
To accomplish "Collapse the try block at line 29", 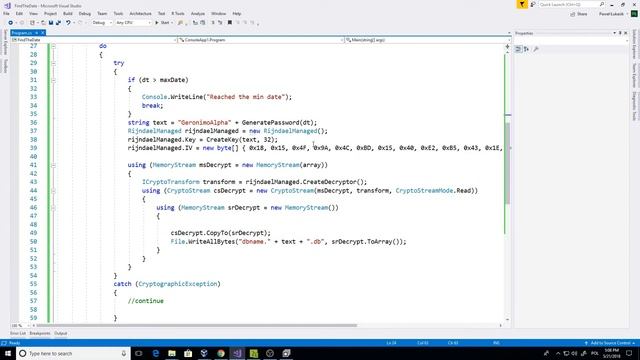I will [53, 63].
